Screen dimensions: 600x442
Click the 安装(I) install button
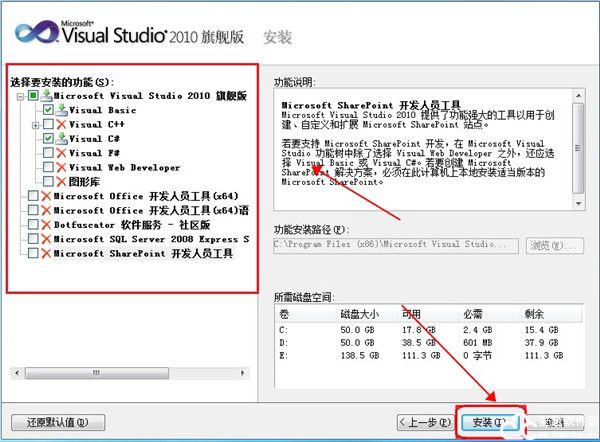(489, 423)
